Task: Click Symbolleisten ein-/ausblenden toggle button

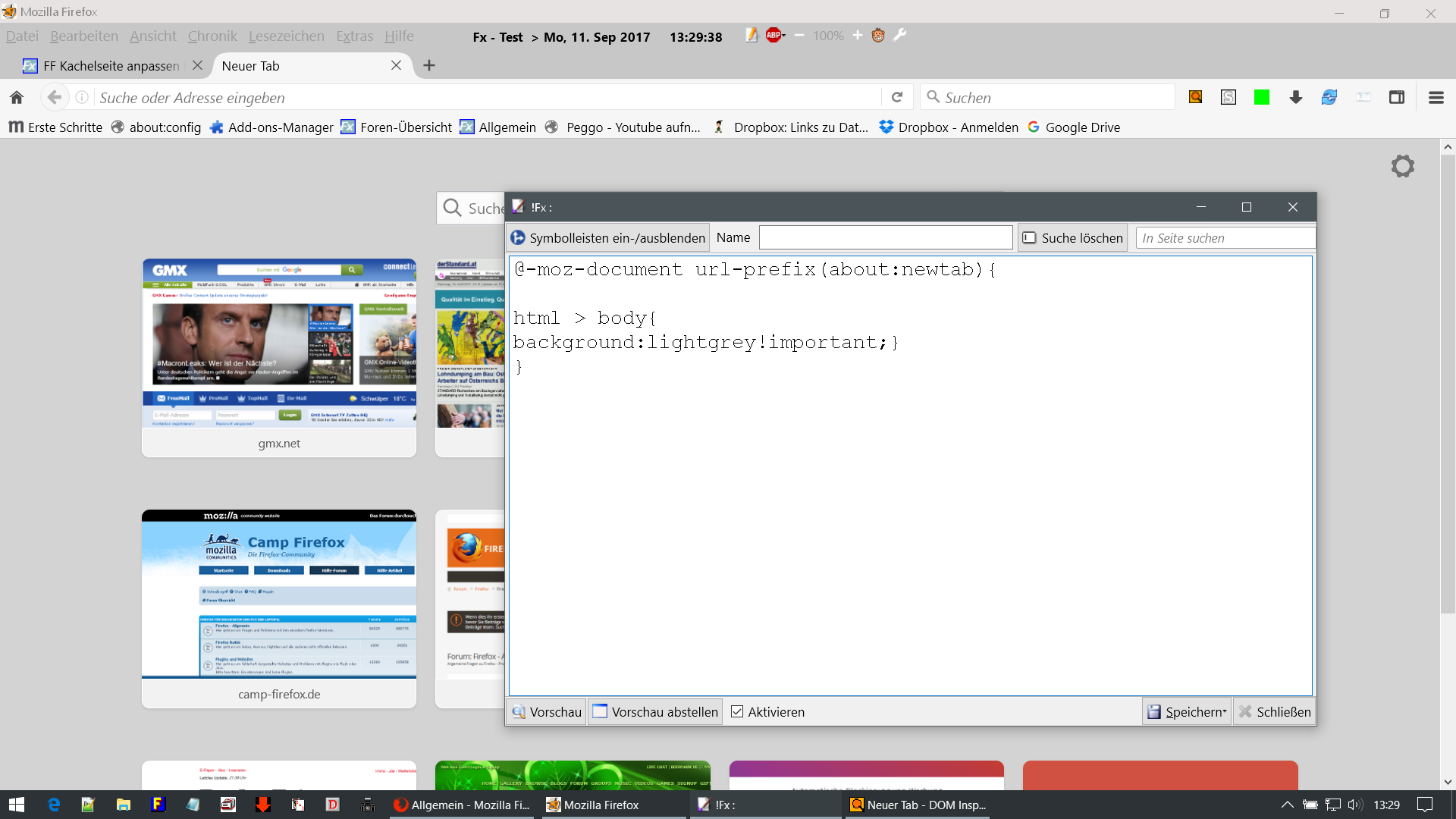Action: (x=608, y=238)
